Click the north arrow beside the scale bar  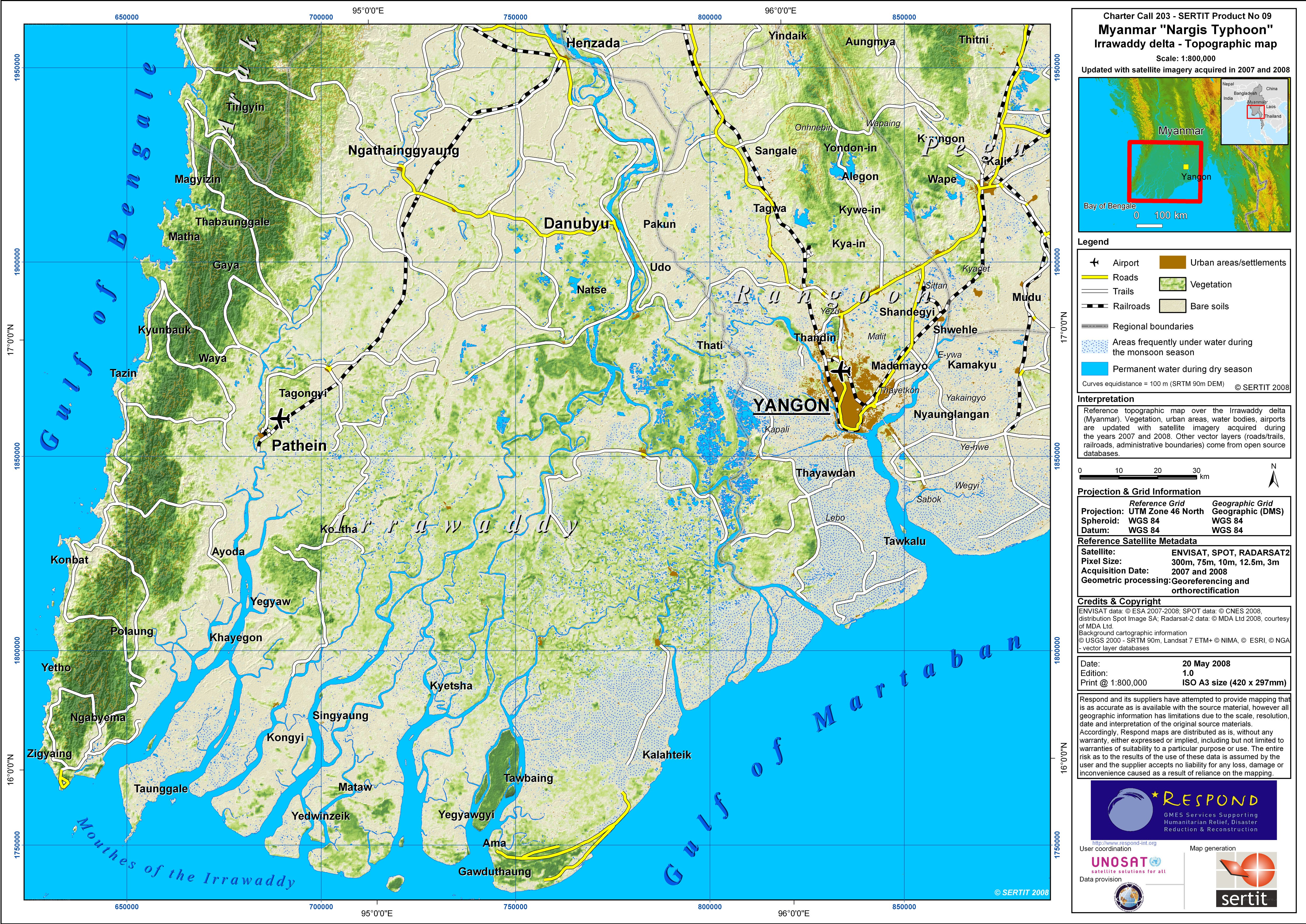click(x=1274, y=476)
